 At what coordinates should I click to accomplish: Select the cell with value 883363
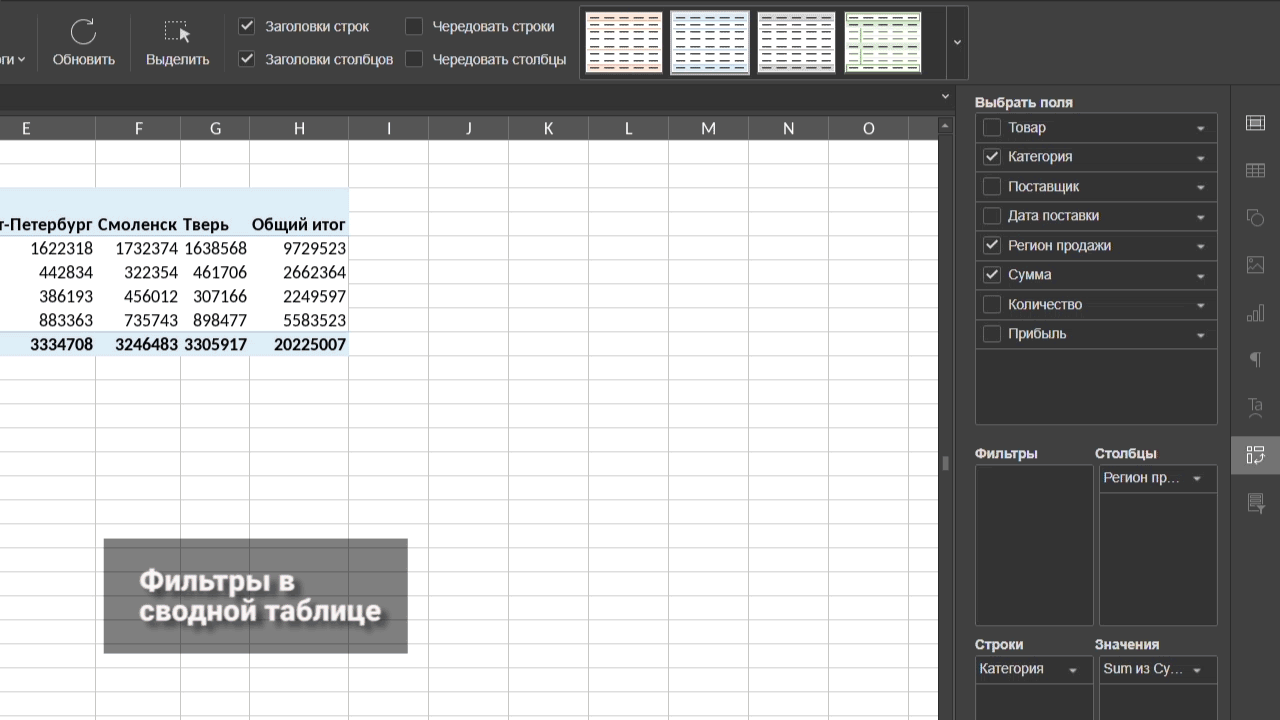(x=48, y=320)
